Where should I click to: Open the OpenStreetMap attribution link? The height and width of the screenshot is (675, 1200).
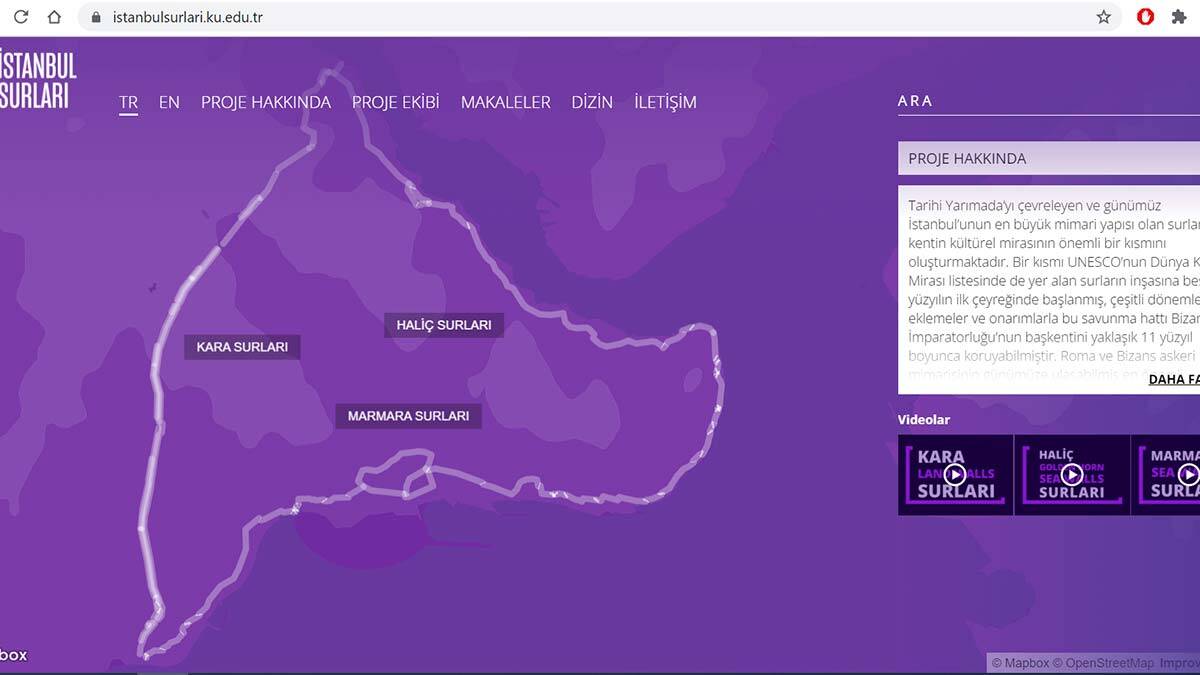coord(1108,663)
